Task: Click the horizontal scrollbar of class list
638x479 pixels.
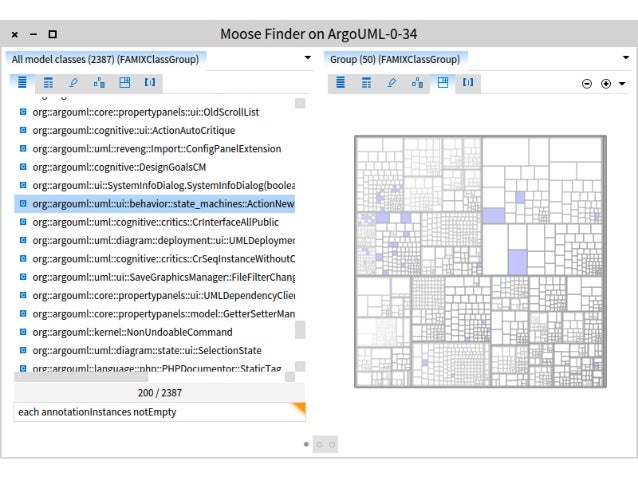Action: tap(81, 377)
